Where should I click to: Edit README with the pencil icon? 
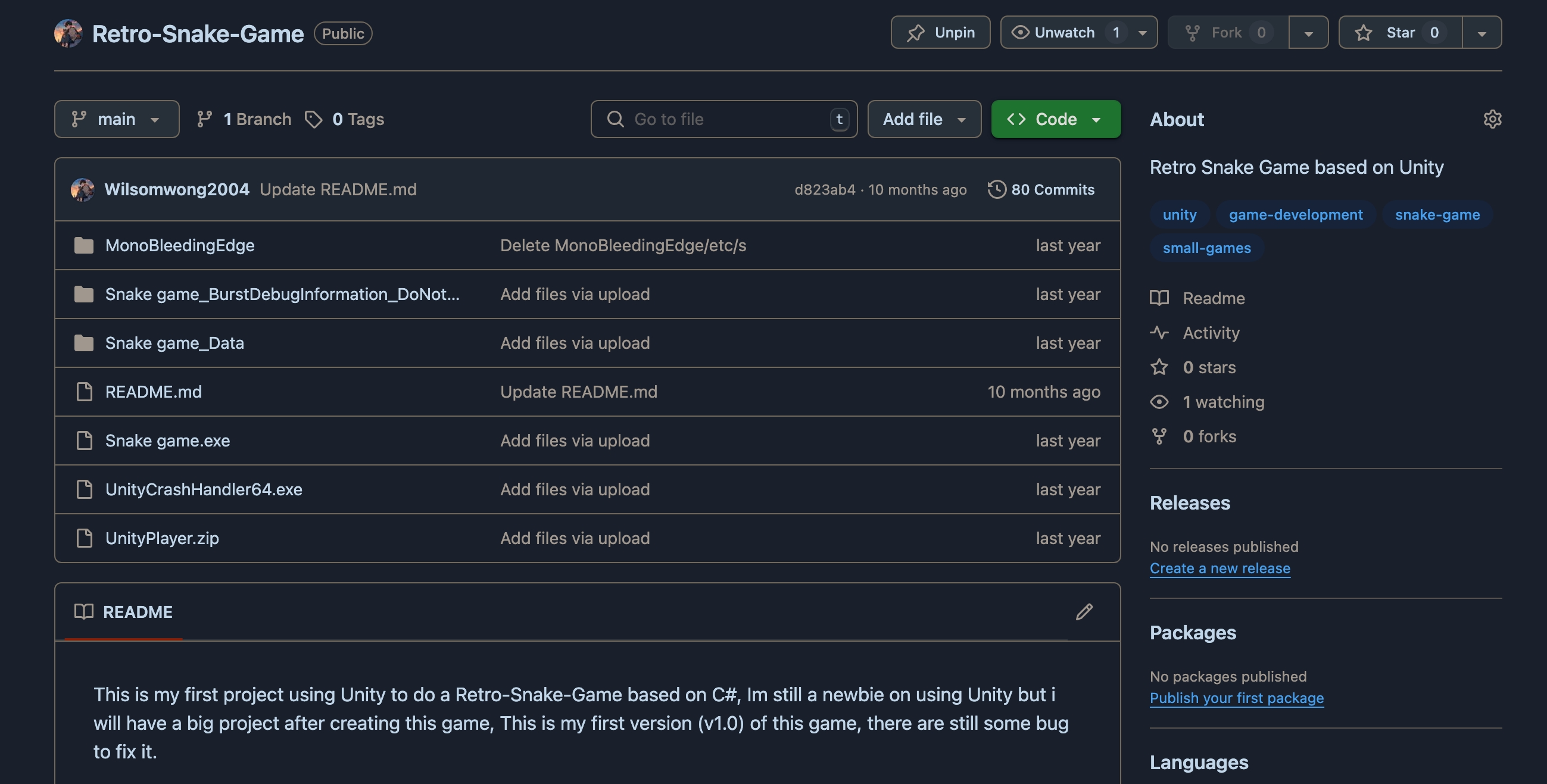[x=1084, y=612]
